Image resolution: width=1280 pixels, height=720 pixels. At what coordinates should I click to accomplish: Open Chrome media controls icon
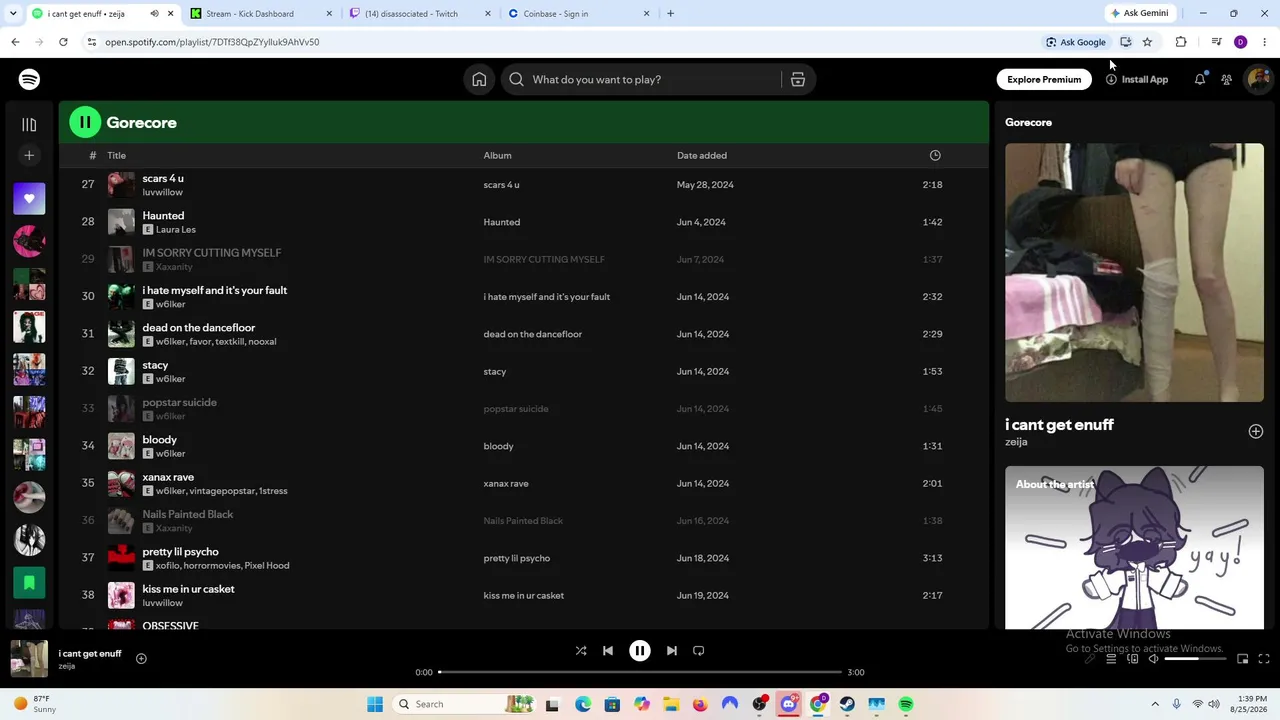(x=1216, y=42)
